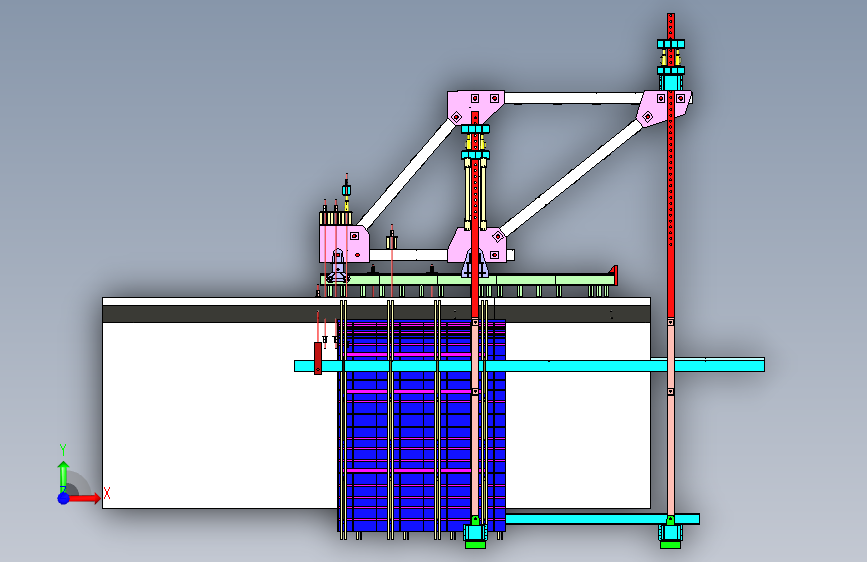Select the light green rail beam above the slab
Screen dimensions: 867x562
point(468,280)
